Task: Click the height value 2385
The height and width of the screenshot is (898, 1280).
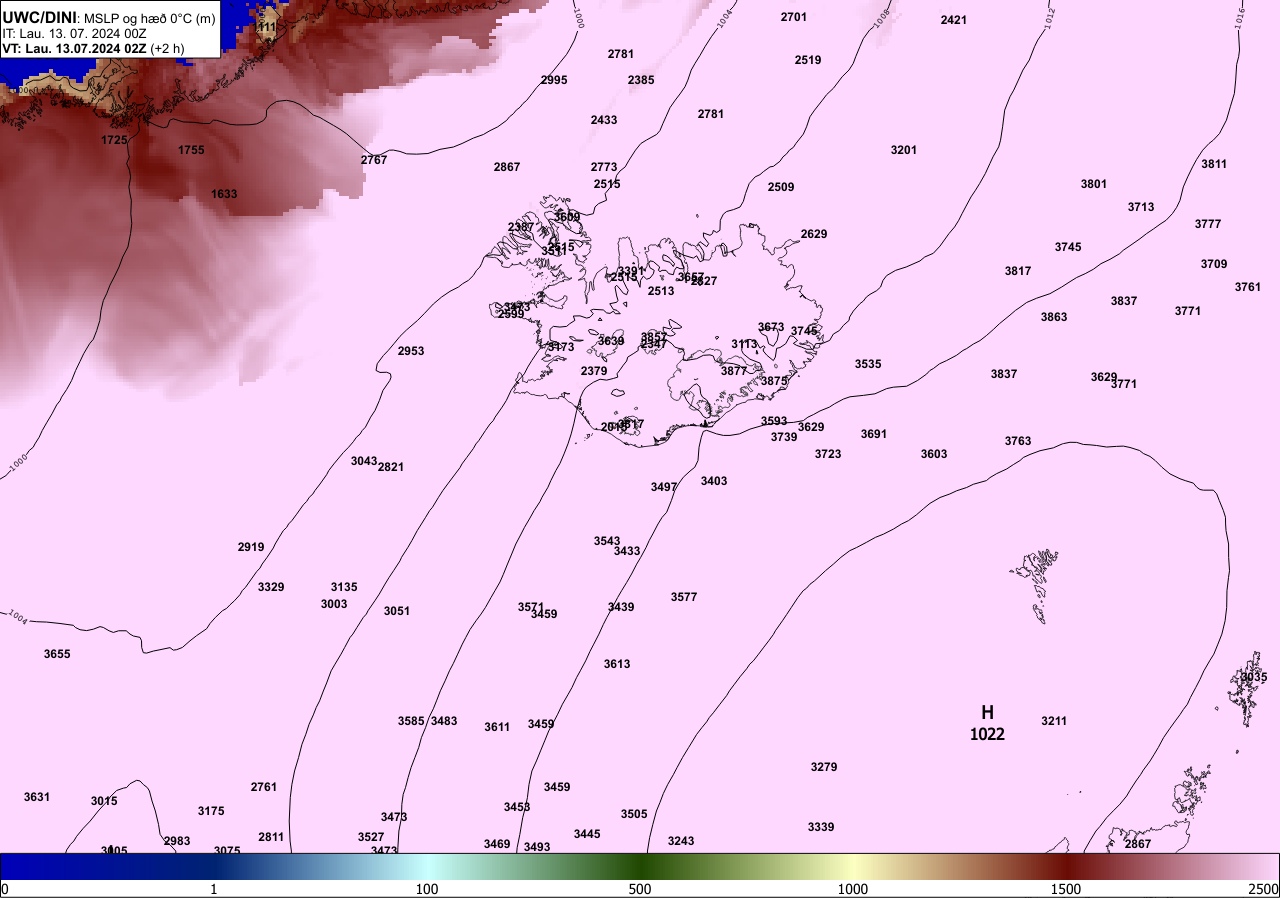Action: [x=641, y=80]
